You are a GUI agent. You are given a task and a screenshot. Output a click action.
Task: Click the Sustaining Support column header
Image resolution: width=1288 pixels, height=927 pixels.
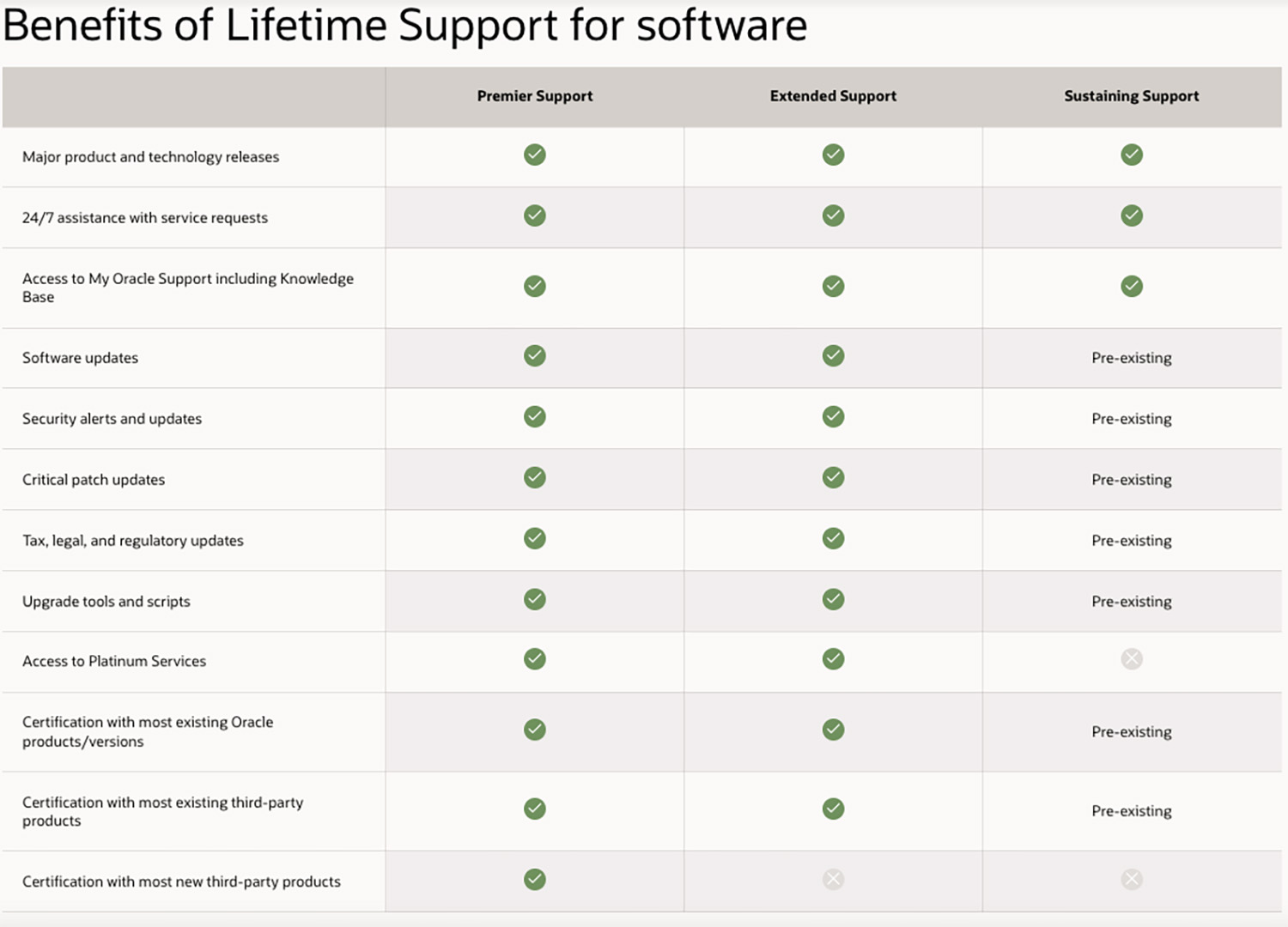[x=1132, y=96]
